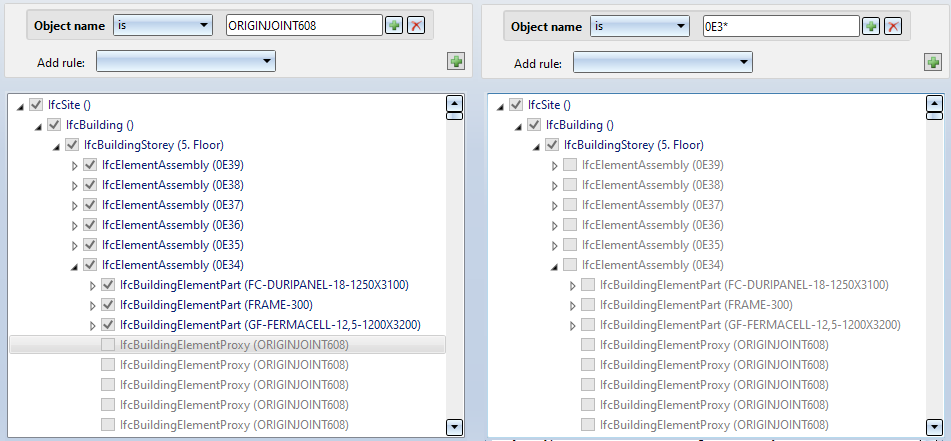Collapse IfcSite node in left tree
Screen dimensions: 951x441
(21, 106)
